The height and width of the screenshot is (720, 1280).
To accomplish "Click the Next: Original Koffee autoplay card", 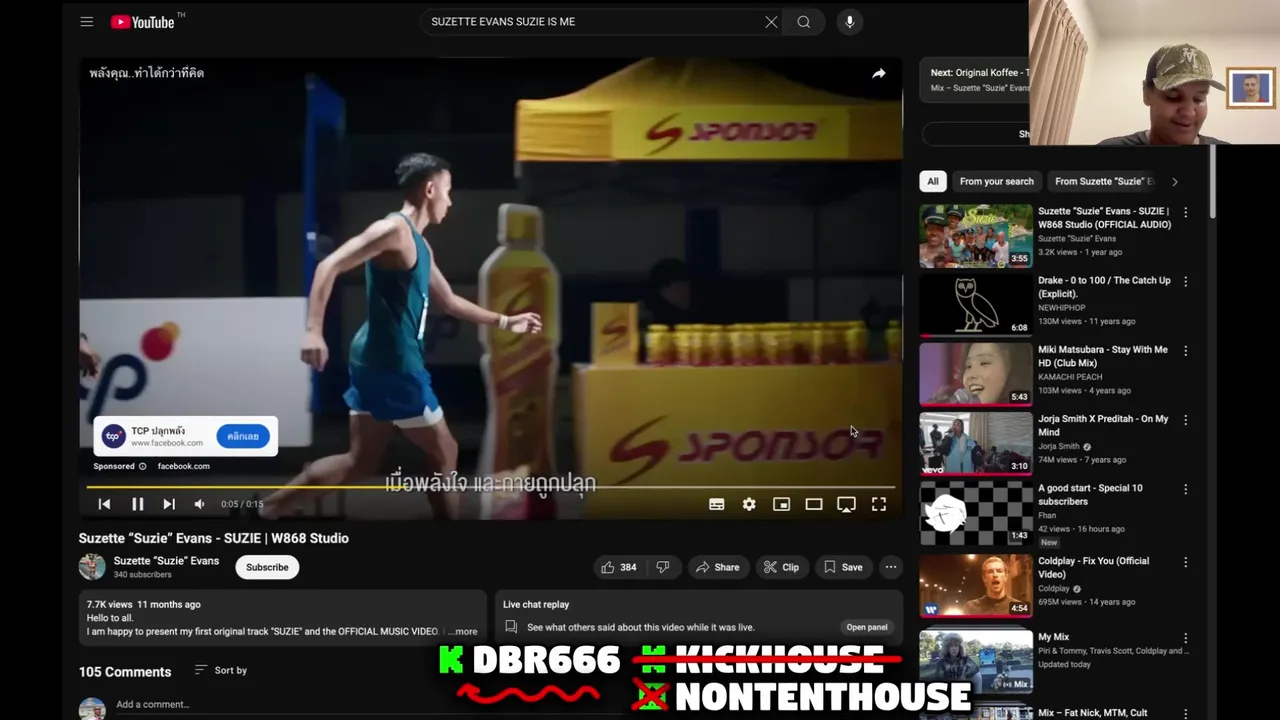I will (975, 80).
